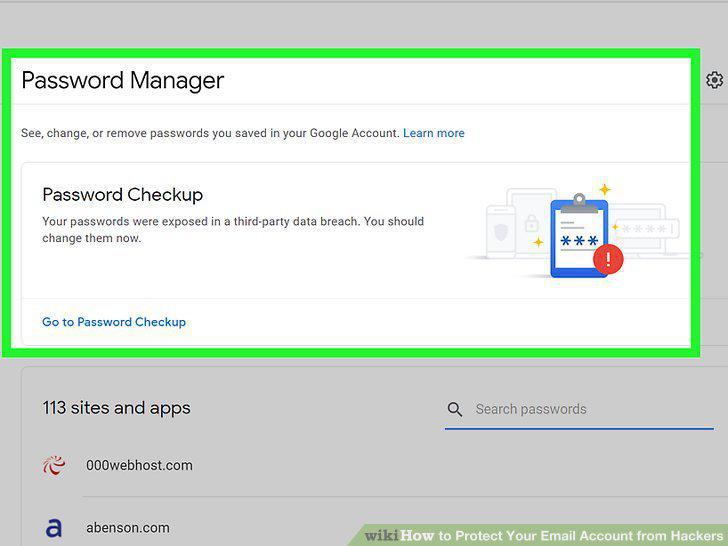Click the abenson.com site icon

click(54, 528)
